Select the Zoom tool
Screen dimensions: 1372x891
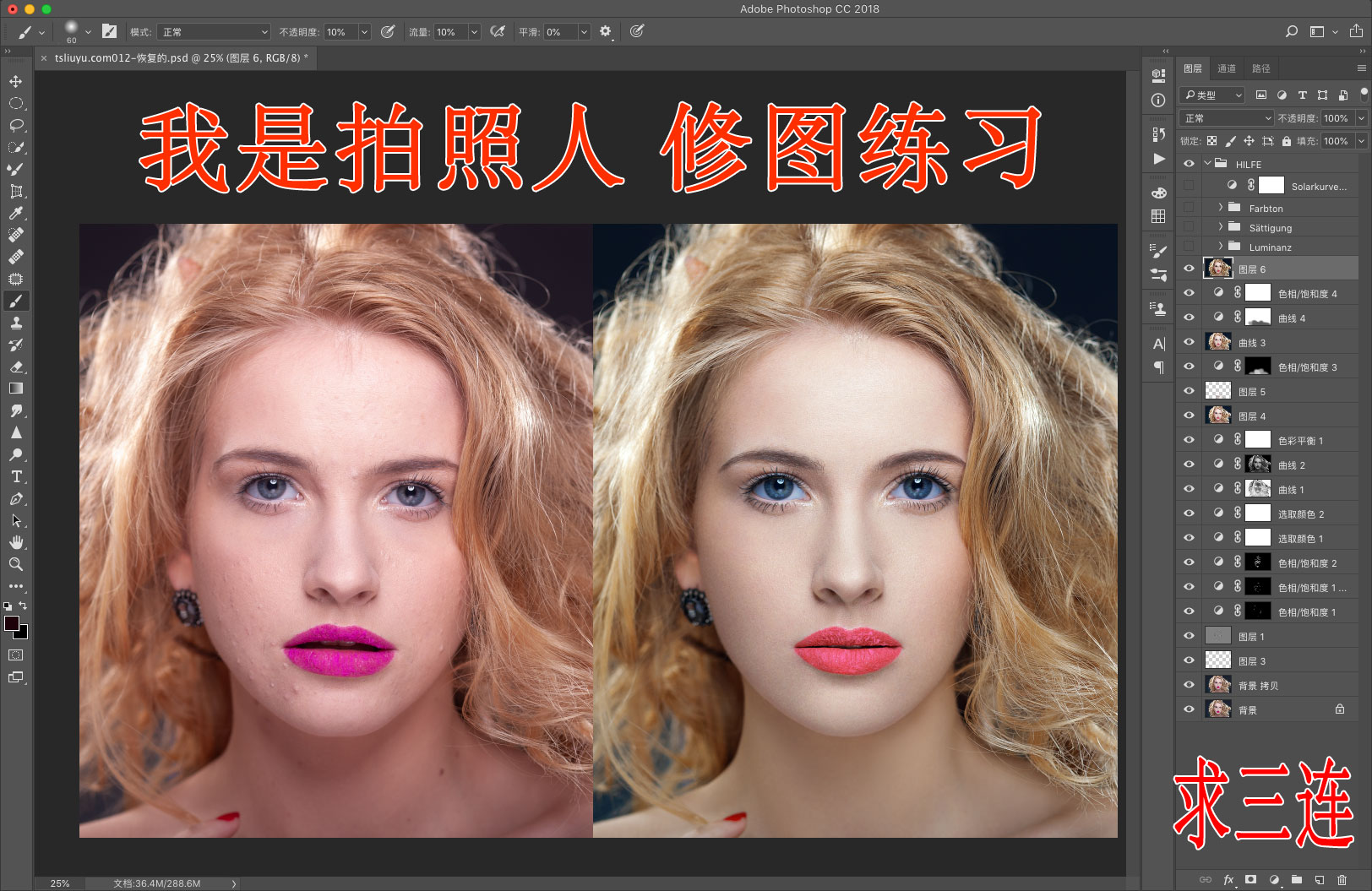point(16,564)
